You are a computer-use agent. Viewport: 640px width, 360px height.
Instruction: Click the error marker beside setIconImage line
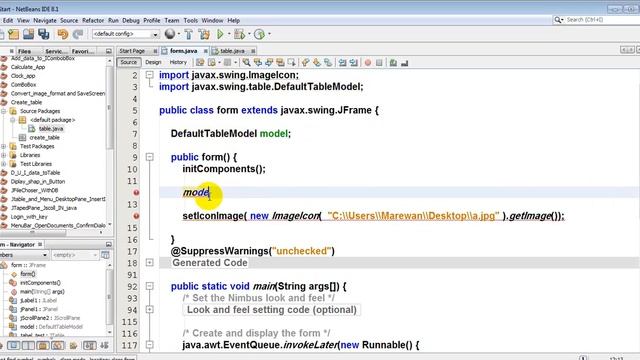pos(136,216)
